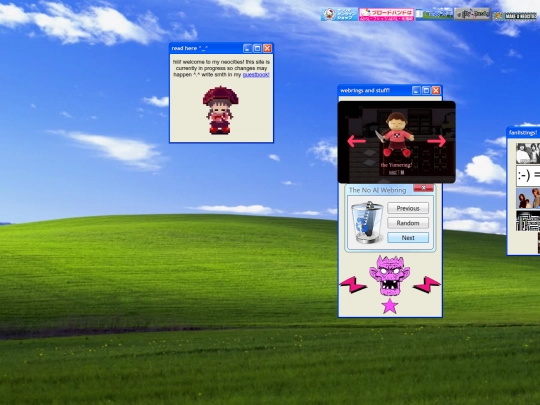Open the Hello Kitty online shop banner
This screenshot has width=540, height=405.
(x=339, y=14)
